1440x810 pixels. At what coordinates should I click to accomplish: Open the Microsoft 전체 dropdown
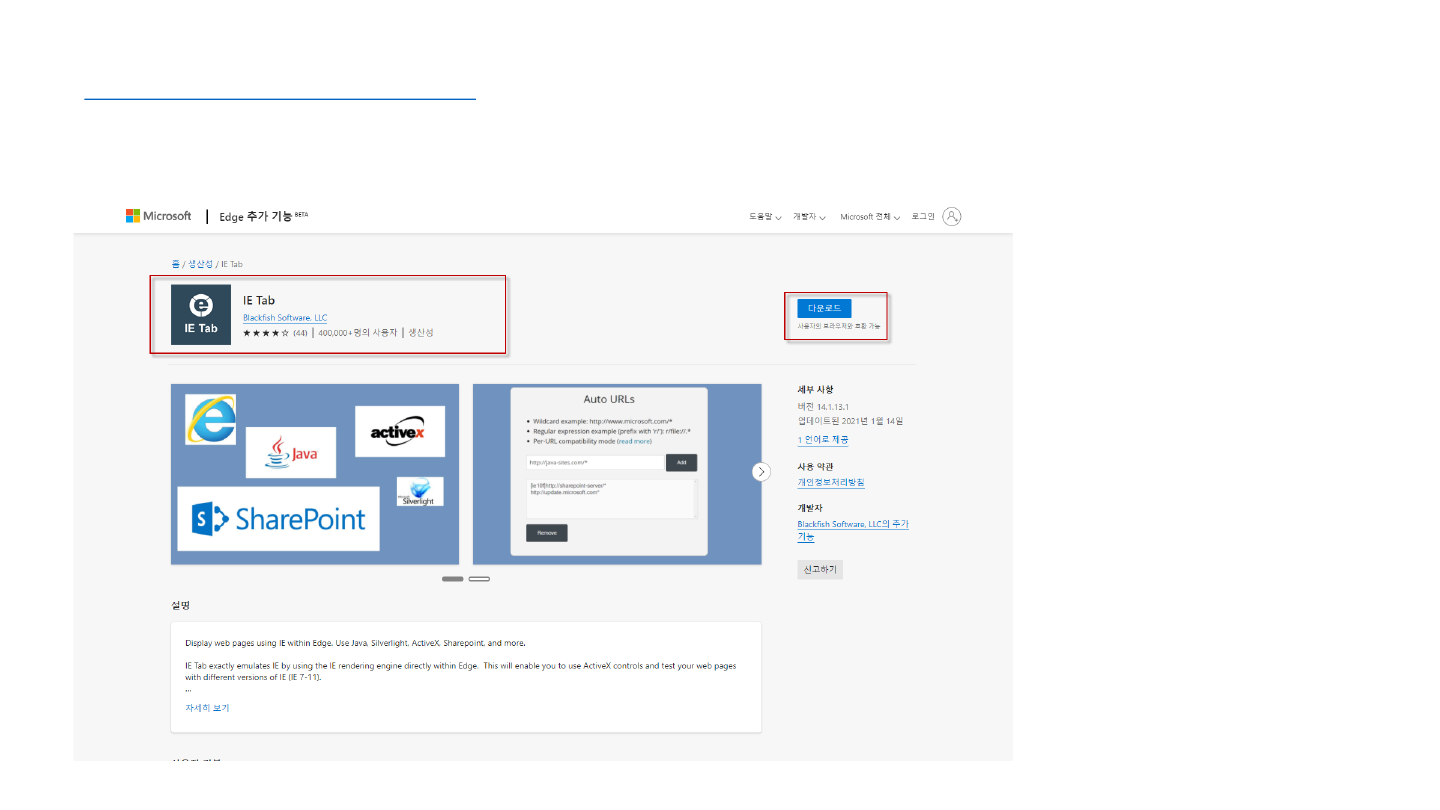870,217
